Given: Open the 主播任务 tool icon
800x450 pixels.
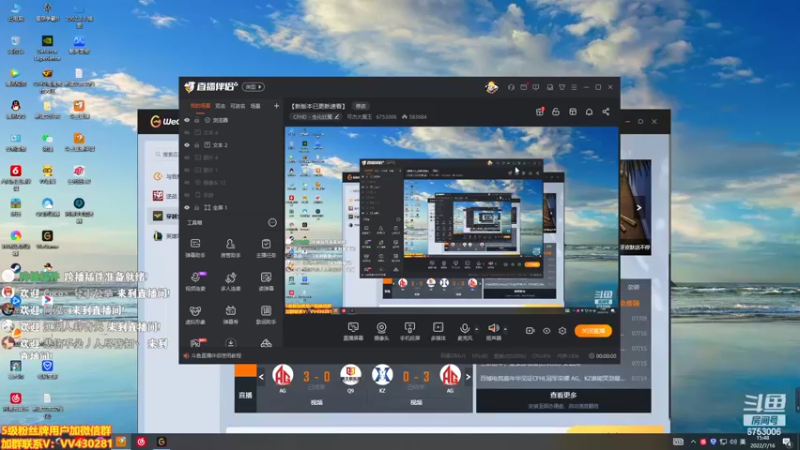Looking at the screenshot, I should click(x=266, y=247).
